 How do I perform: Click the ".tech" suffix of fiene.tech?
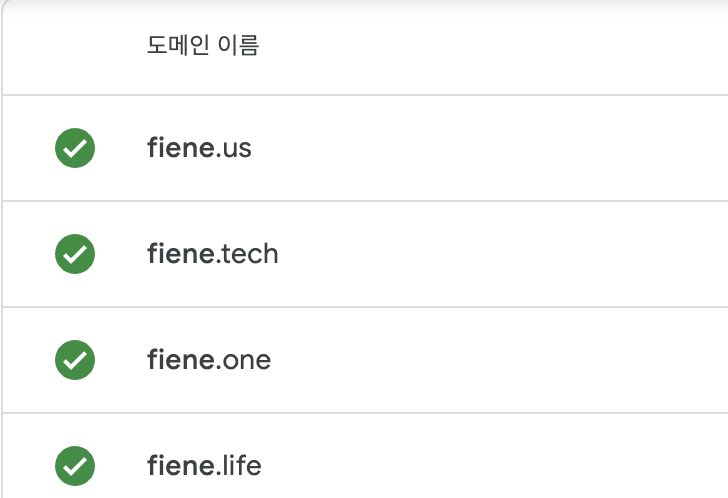click(247, 254)
